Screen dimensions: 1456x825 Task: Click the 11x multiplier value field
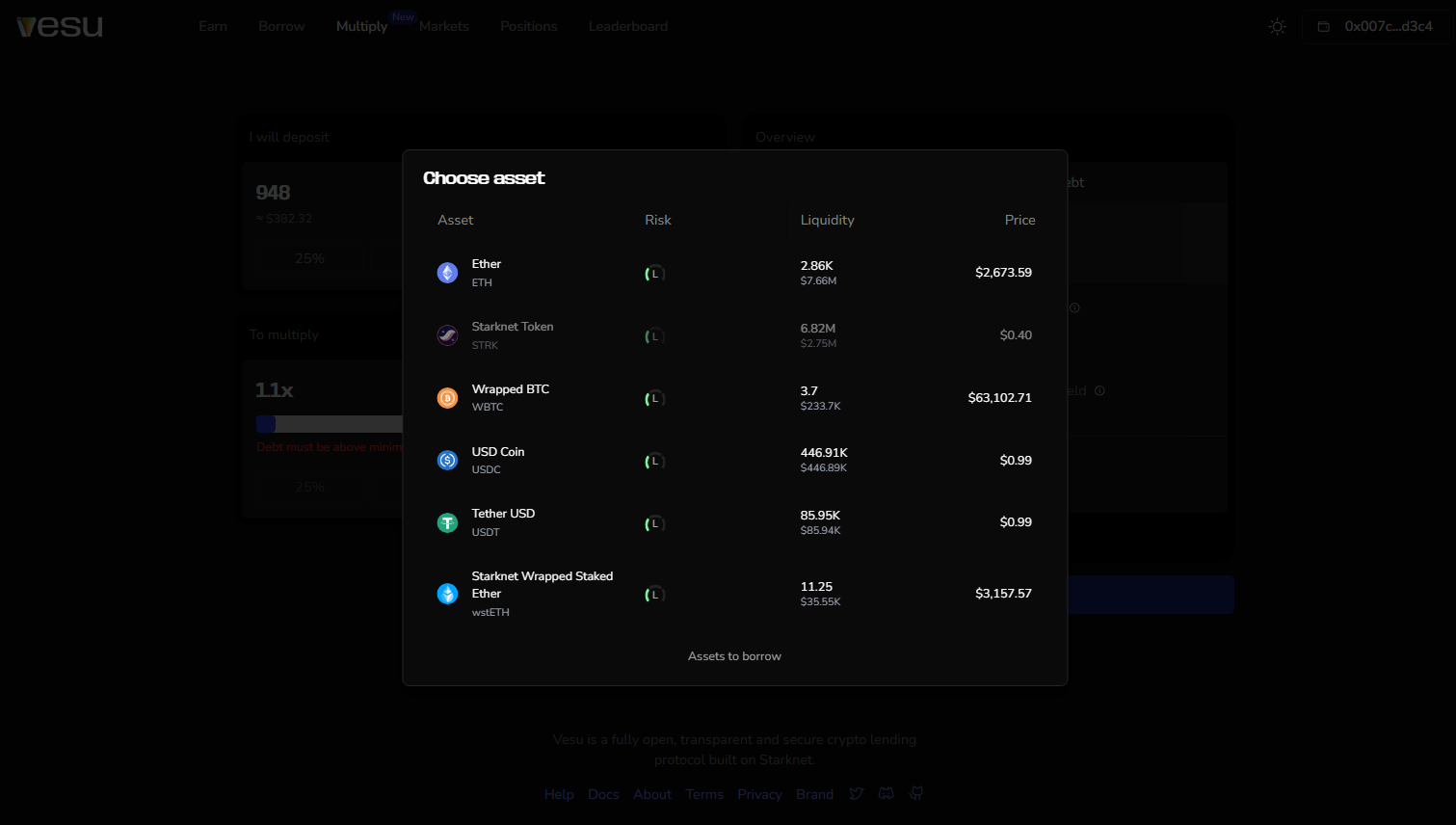tap(275, 390)
